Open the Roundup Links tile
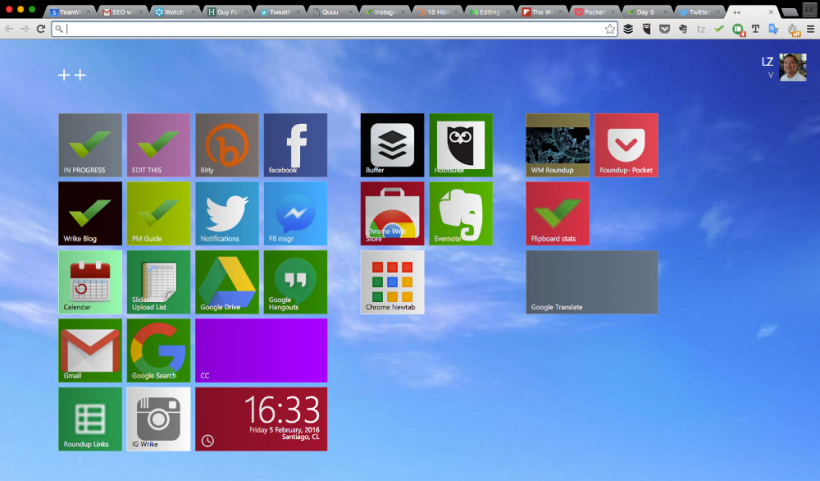 tap(90, 419)
